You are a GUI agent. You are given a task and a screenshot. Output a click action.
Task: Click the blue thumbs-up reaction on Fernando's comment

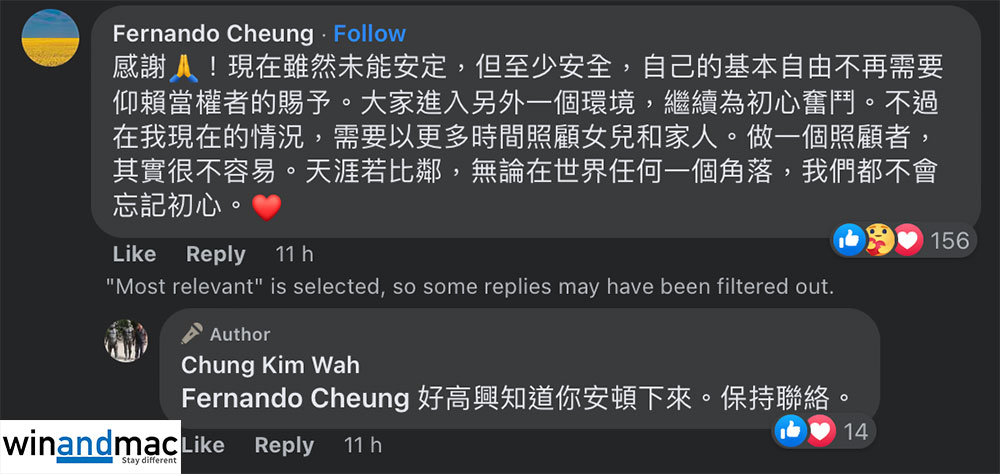tap(848, 240)
